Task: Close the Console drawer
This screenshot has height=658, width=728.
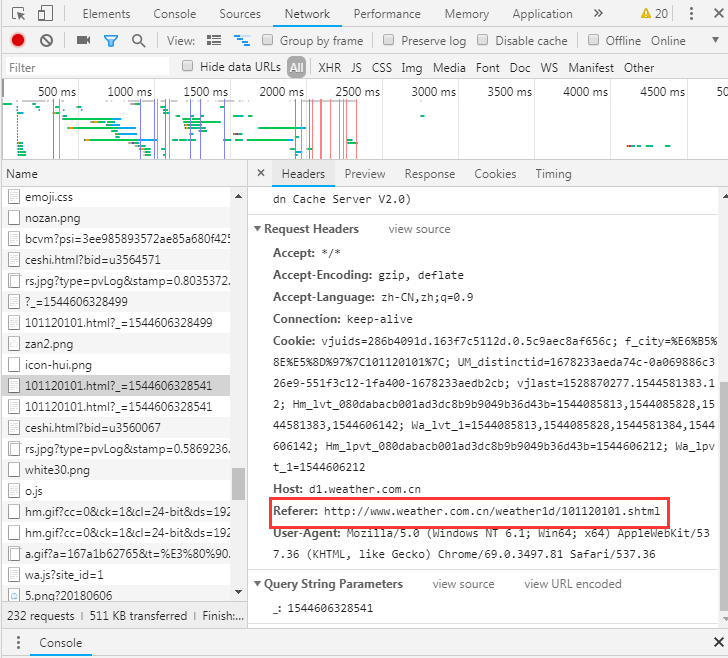Action: 718,642
